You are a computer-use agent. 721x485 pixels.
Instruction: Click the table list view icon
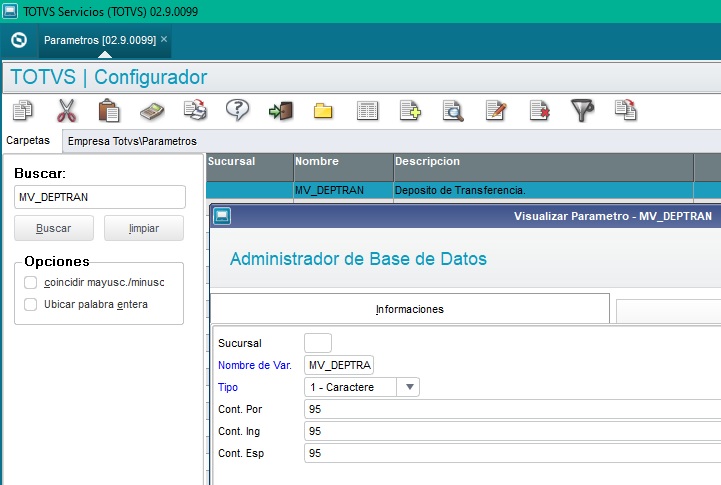coord(367,111)
